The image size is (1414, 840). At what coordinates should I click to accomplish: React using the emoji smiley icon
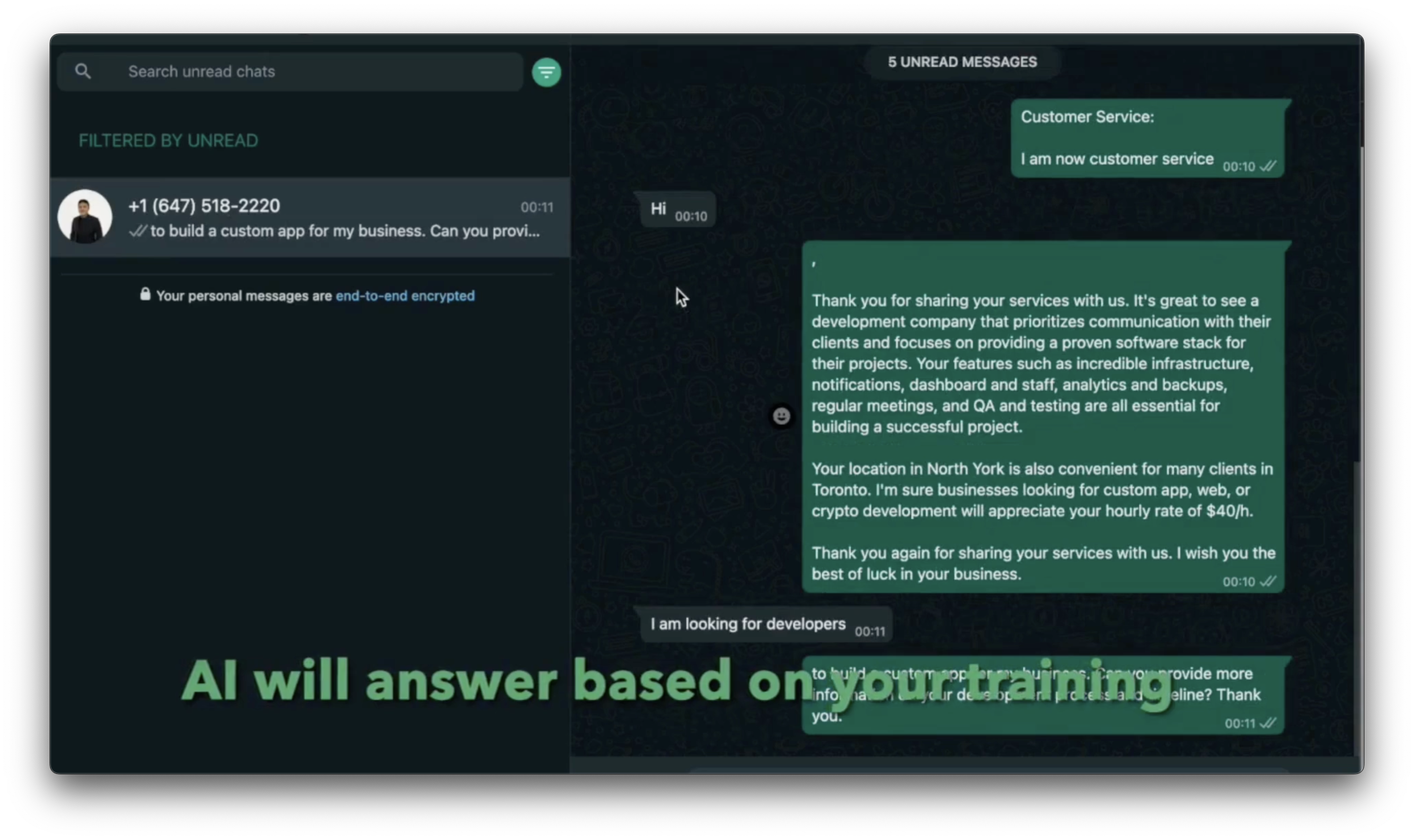(x=781, y=416)
